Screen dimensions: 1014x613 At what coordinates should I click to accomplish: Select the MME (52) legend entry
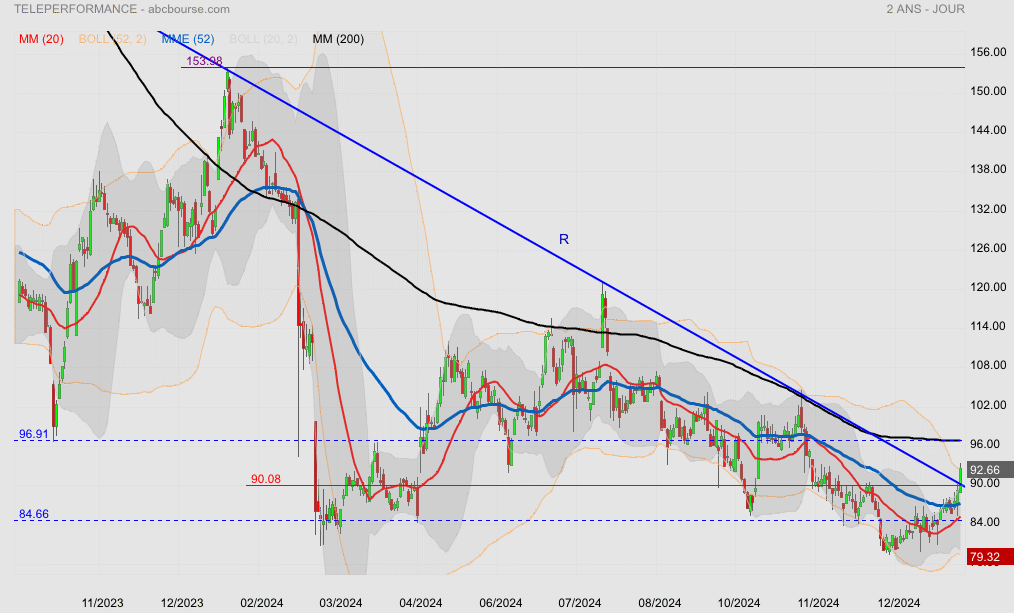188,39
